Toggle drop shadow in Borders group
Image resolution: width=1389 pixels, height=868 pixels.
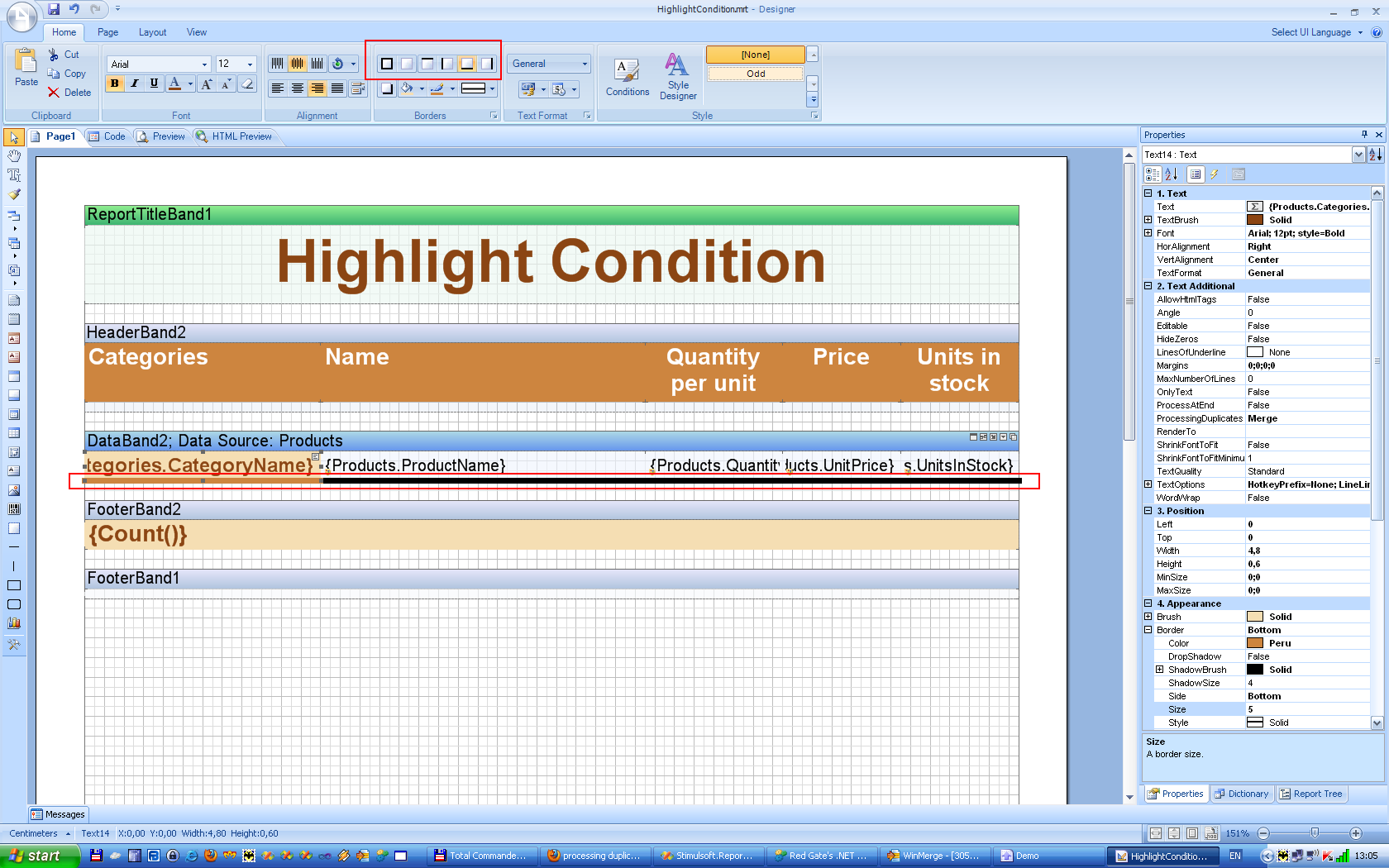386,88
